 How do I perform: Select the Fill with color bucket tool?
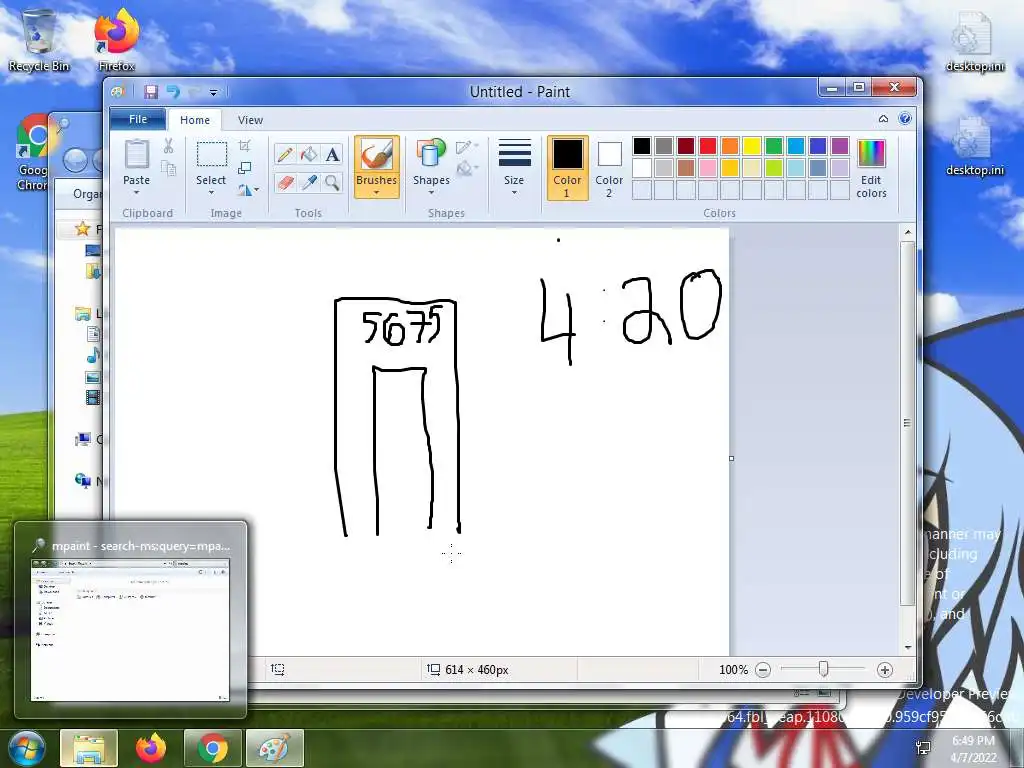tap(309, 155)
